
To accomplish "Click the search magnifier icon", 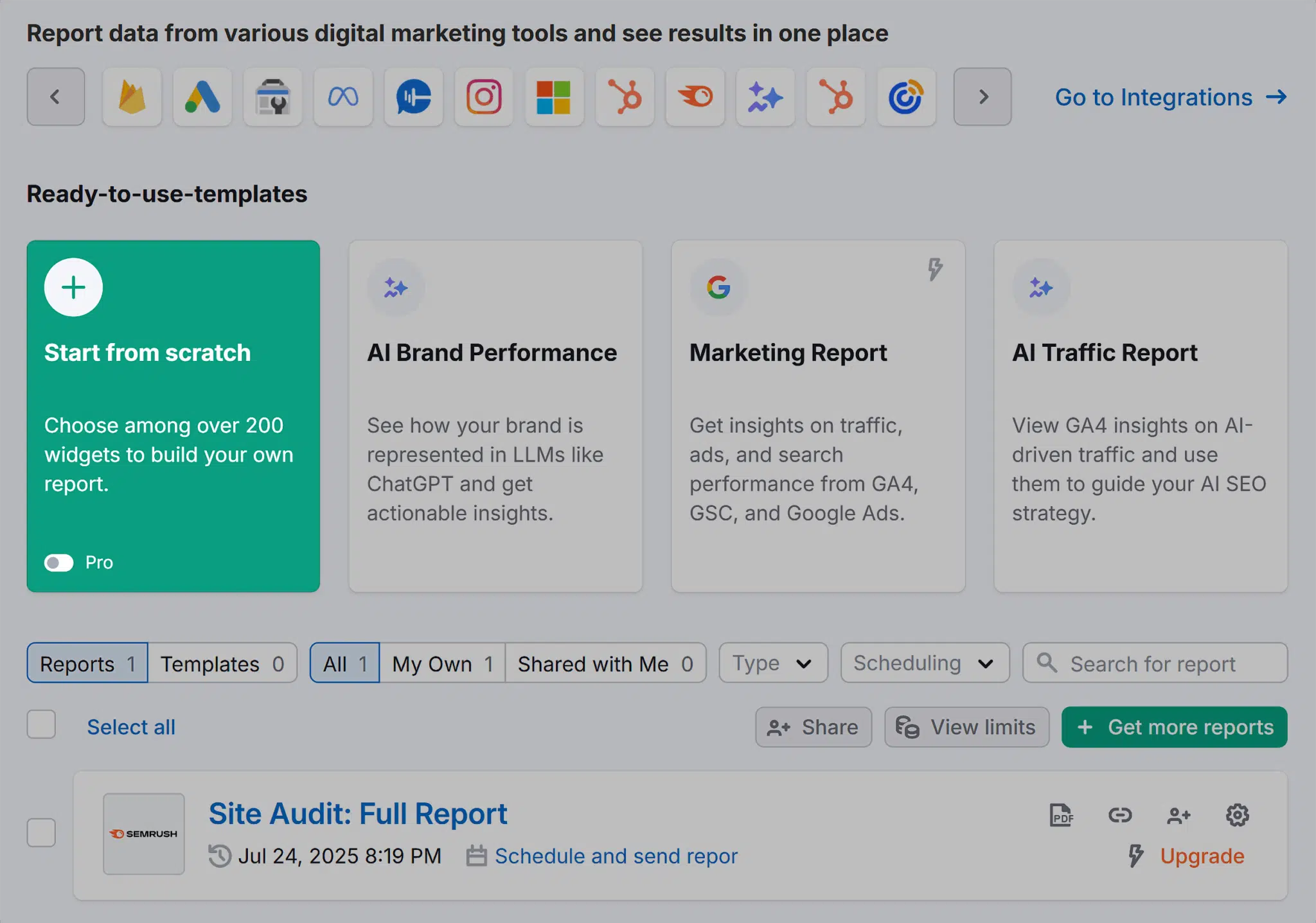I will (x=1047, y=662).
